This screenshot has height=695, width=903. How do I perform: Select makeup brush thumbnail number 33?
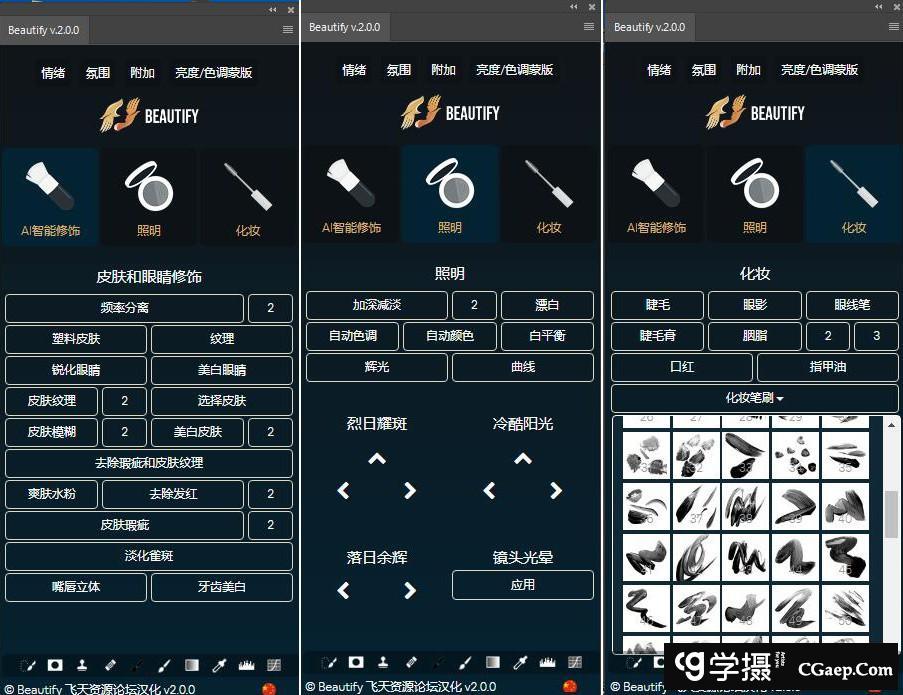pos(745,455)
